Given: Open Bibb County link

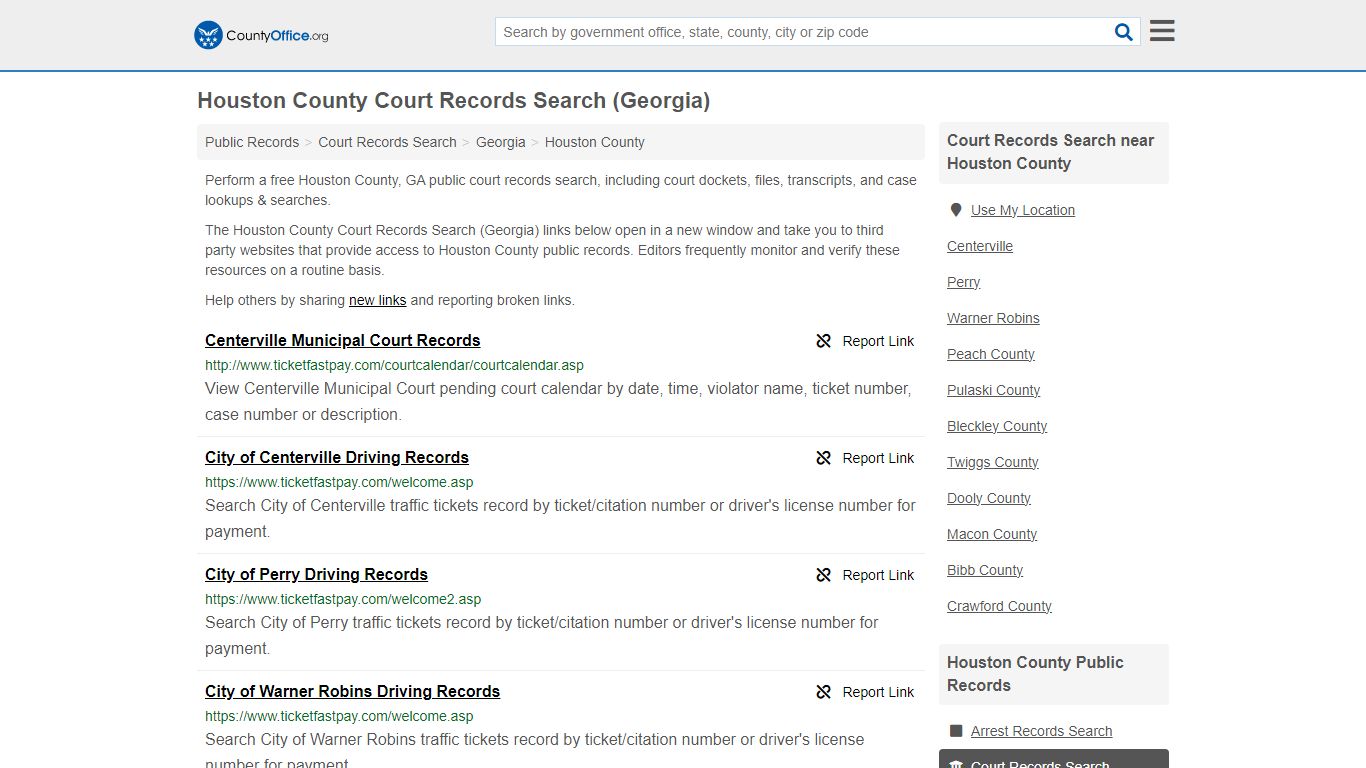Looking at the screenshot, I should coord(985,570).
